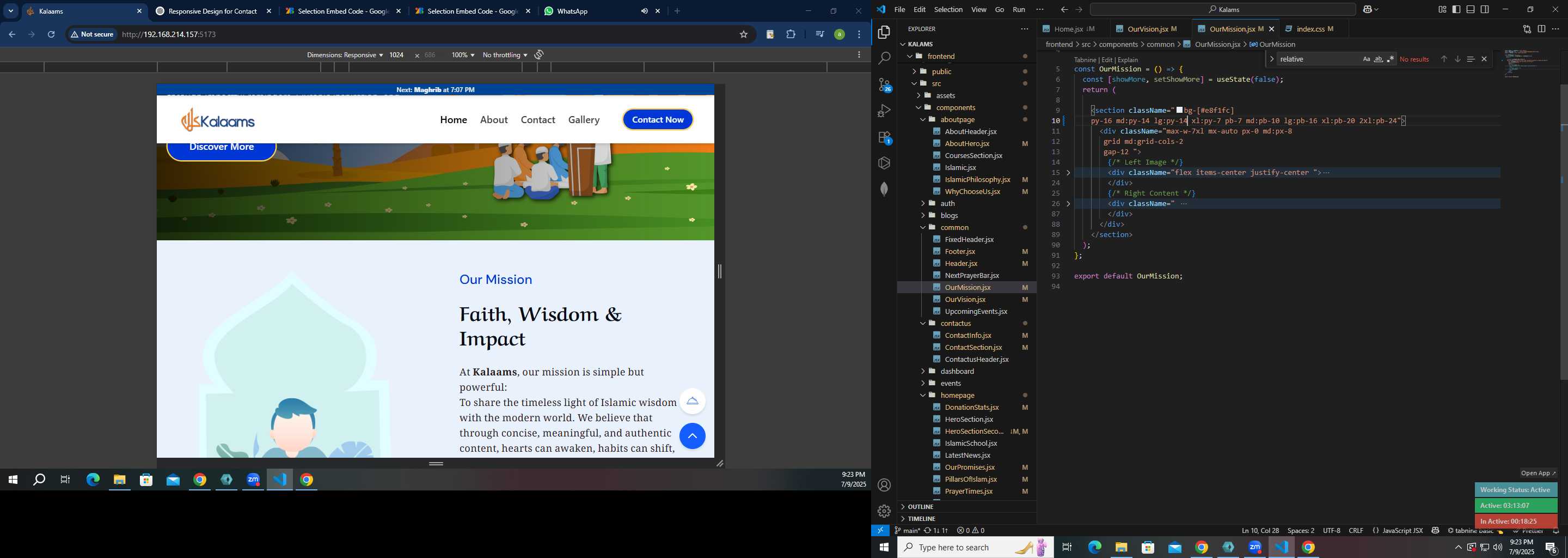The height and width of the screenshot is (558, 1568).
Task: Click the blue scroll-to-top arrow button
Action: point(692,436)
